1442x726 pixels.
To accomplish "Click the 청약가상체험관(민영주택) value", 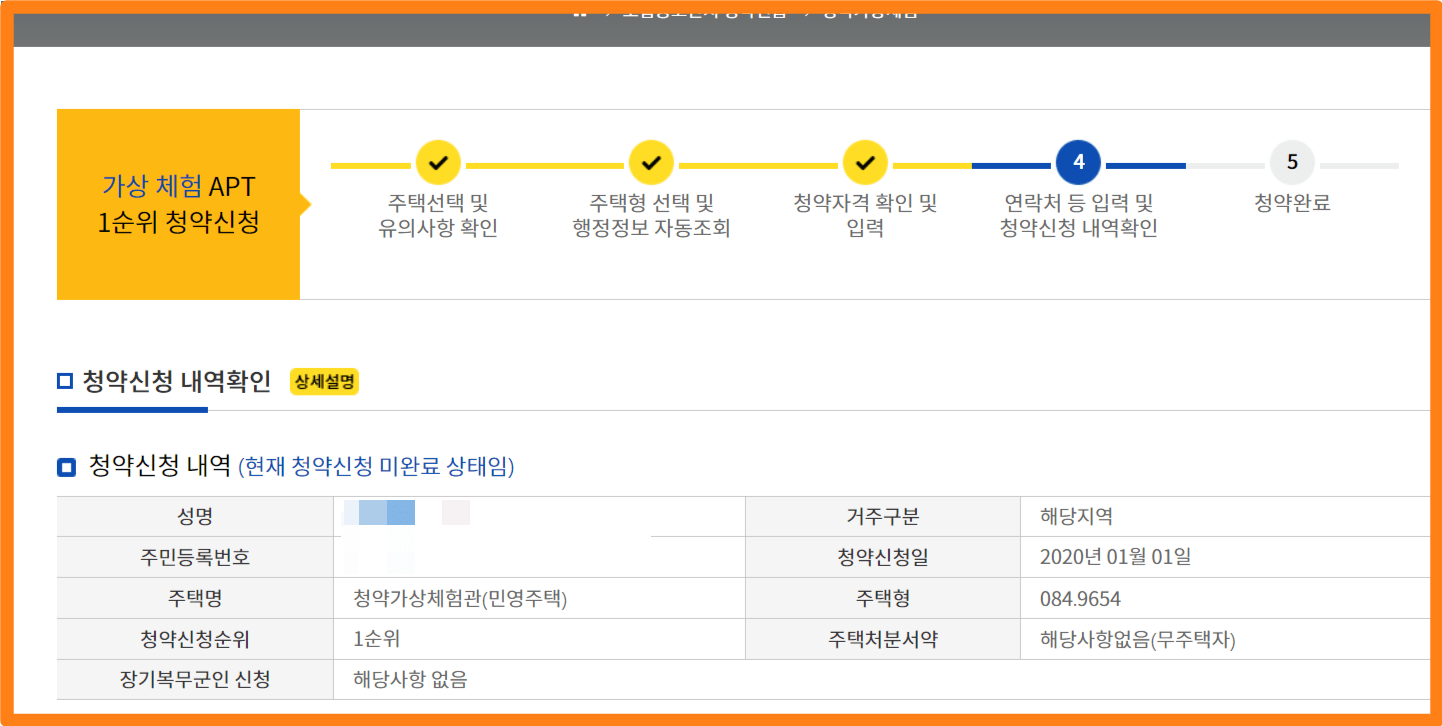I will tap(460, 599).
